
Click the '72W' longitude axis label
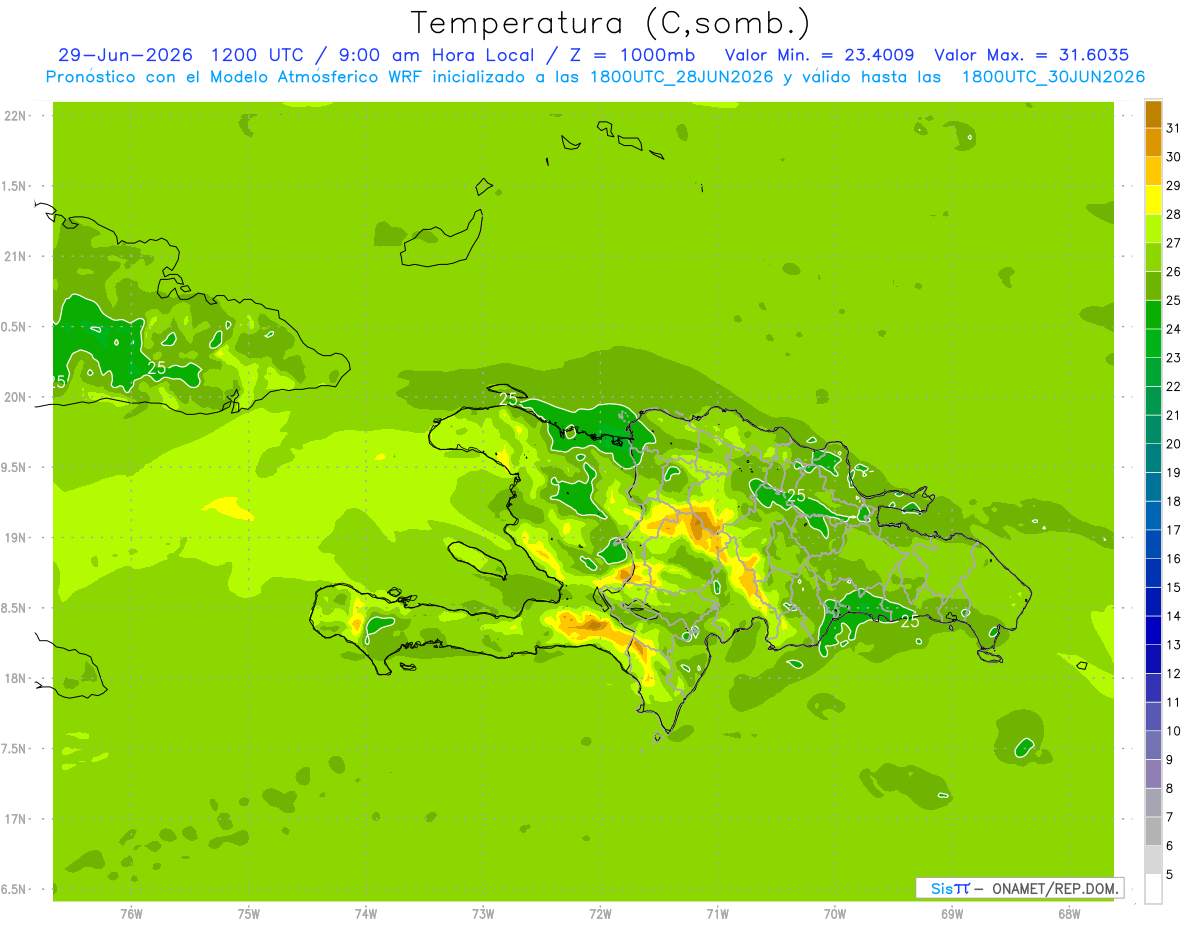coord(600,913)
